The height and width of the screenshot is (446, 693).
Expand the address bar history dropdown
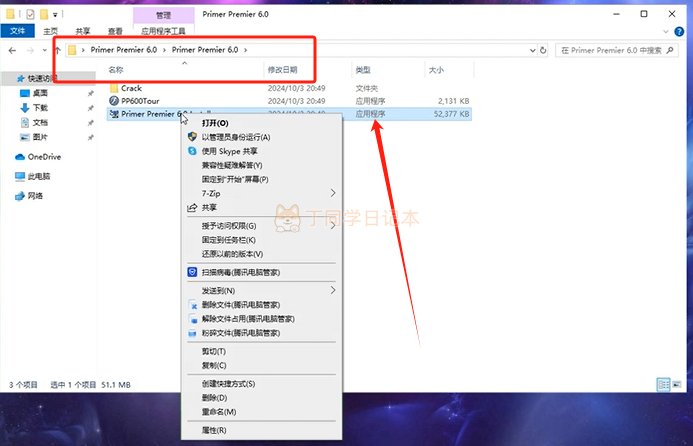point(533,50)
